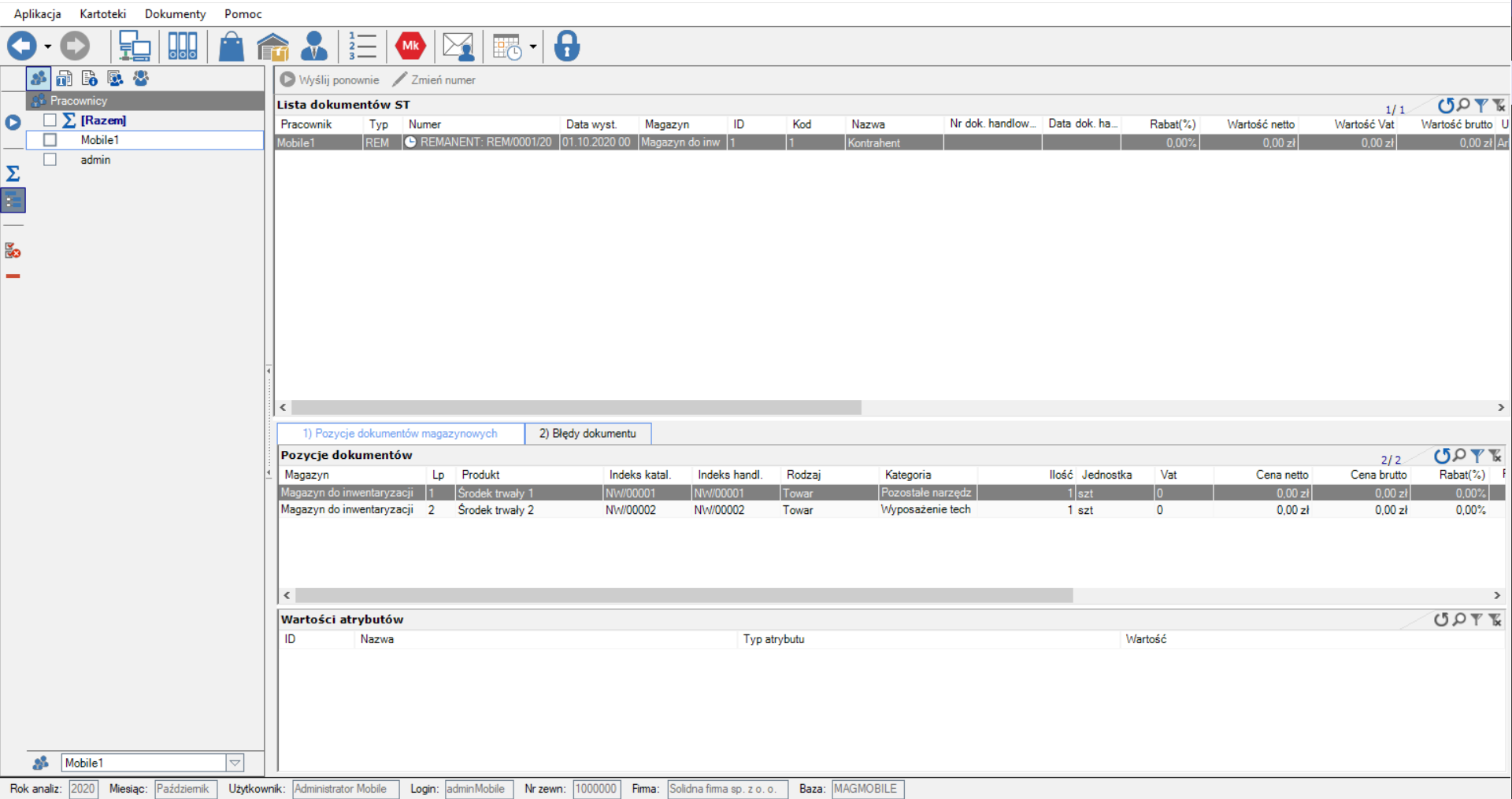Click the red Mk hexagon icon
Image resolution: width=1512 pixels, height=799 pixels.
(x=410, y=46)
